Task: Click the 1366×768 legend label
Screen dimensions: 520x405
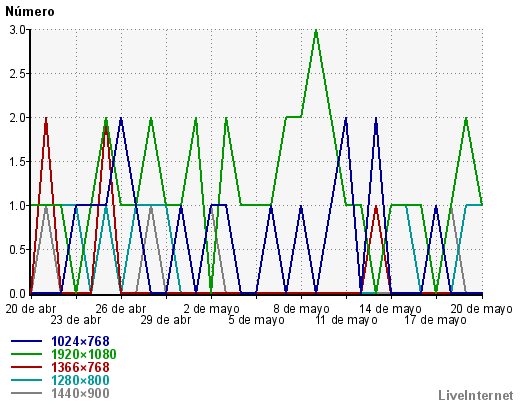Action: 80,367
